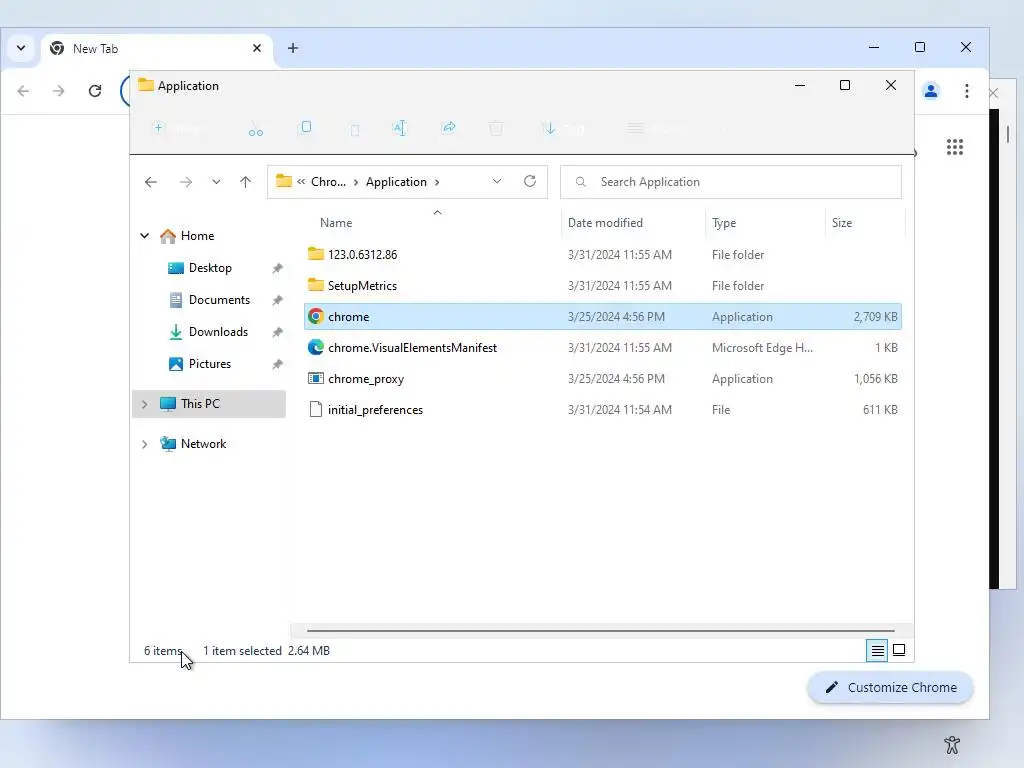Collapse the Home tree node
Viewport: 1024px width, 768px height.
click(x=144, y=236)
